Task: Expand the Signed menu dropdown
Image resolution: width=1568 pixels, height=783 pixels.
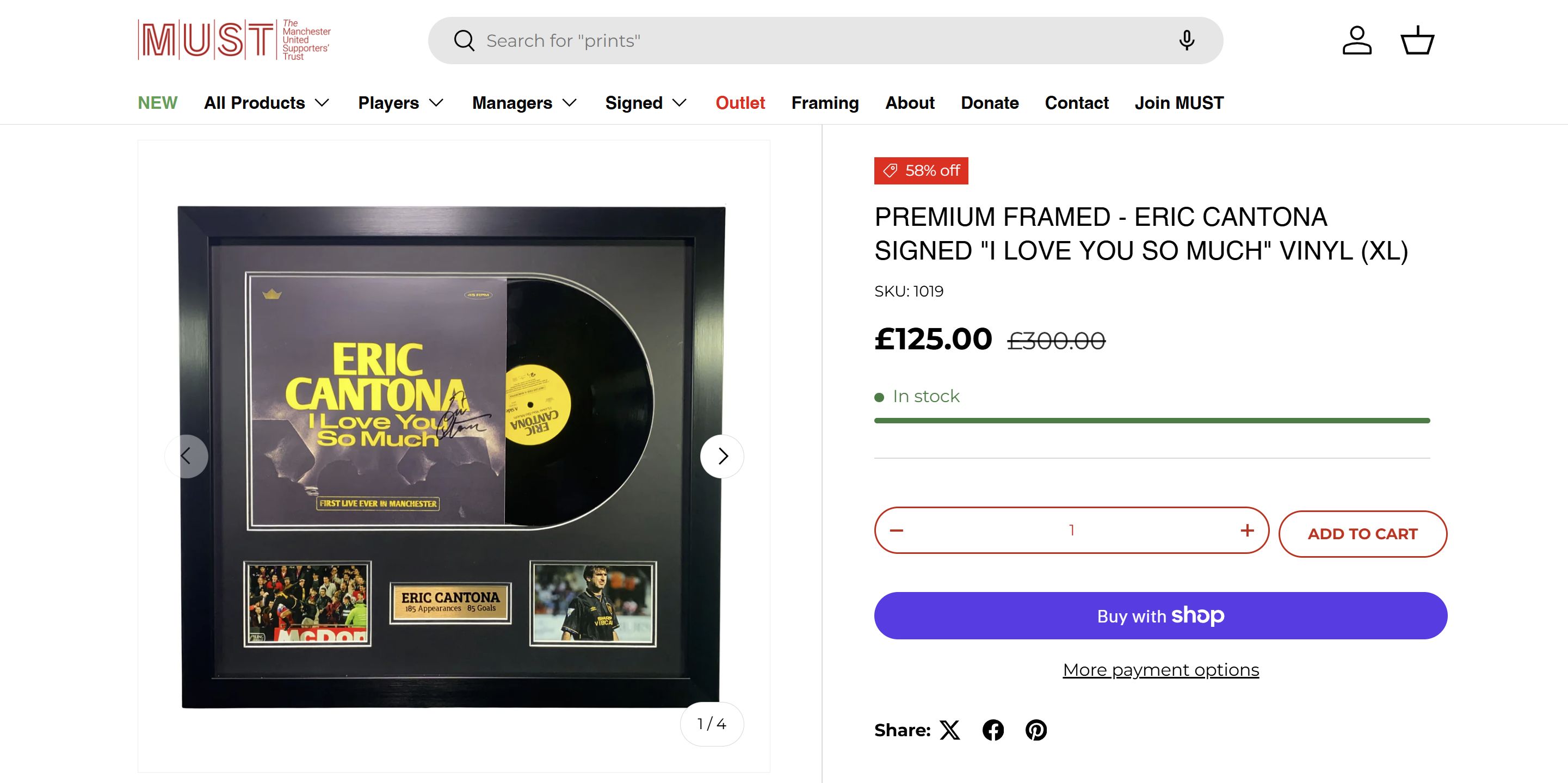Action: point(645,103)
